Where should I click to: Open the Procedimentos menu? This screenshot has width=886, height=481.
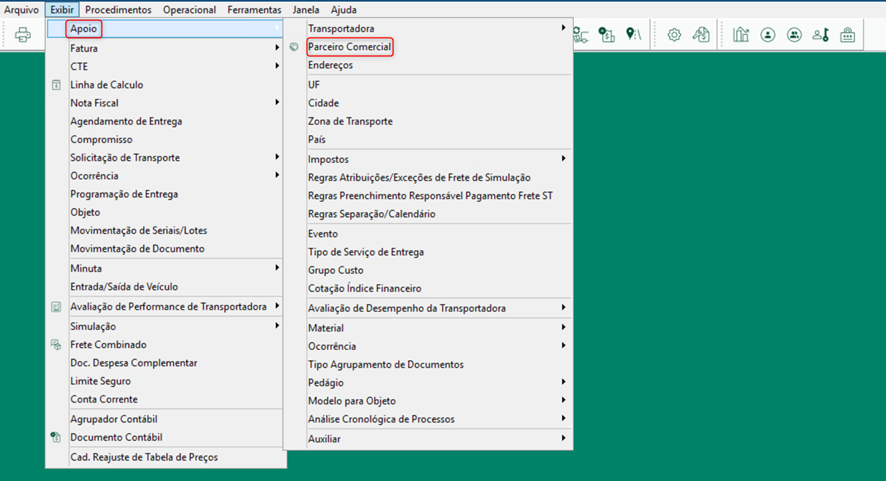click(118, 10)
